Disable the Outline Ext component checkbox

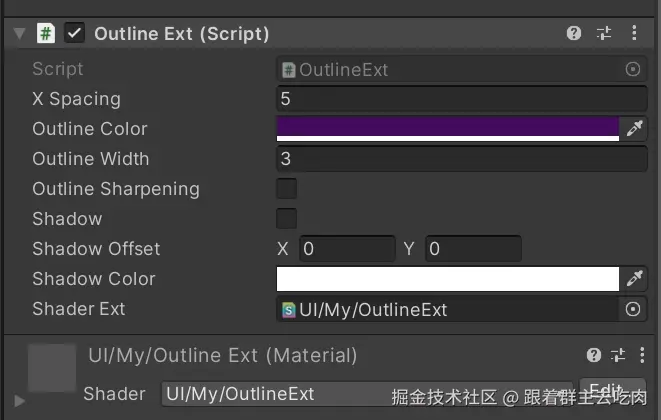[74, 33]
